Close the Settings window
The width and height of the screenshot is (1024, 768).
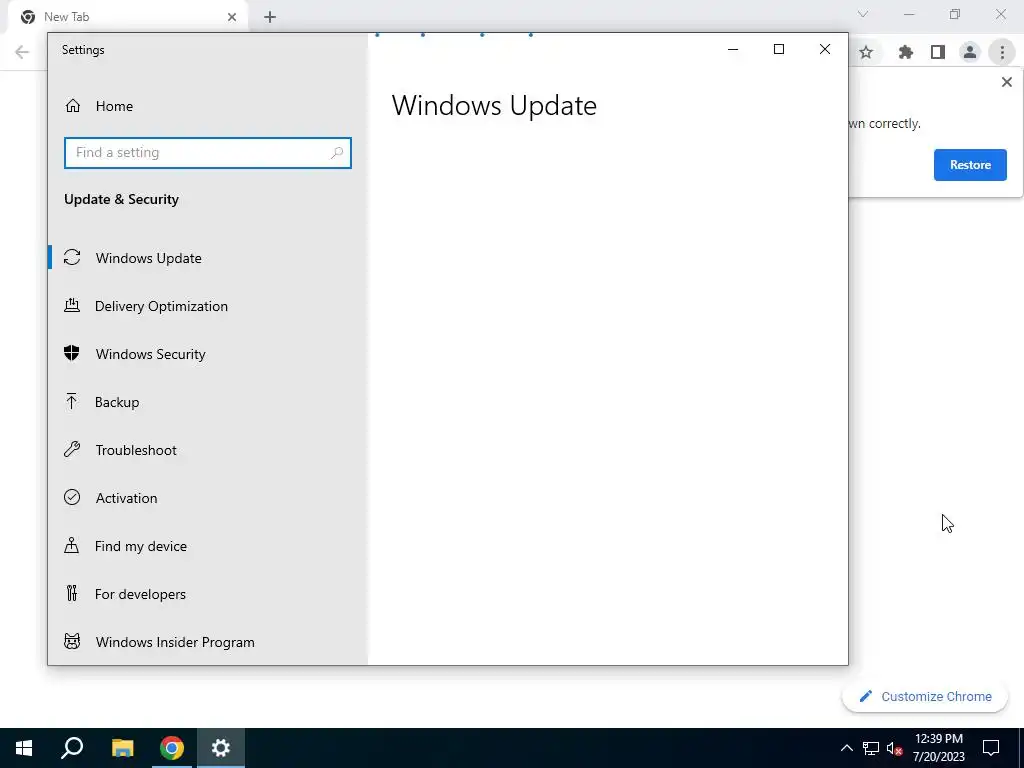click(825, 50)
